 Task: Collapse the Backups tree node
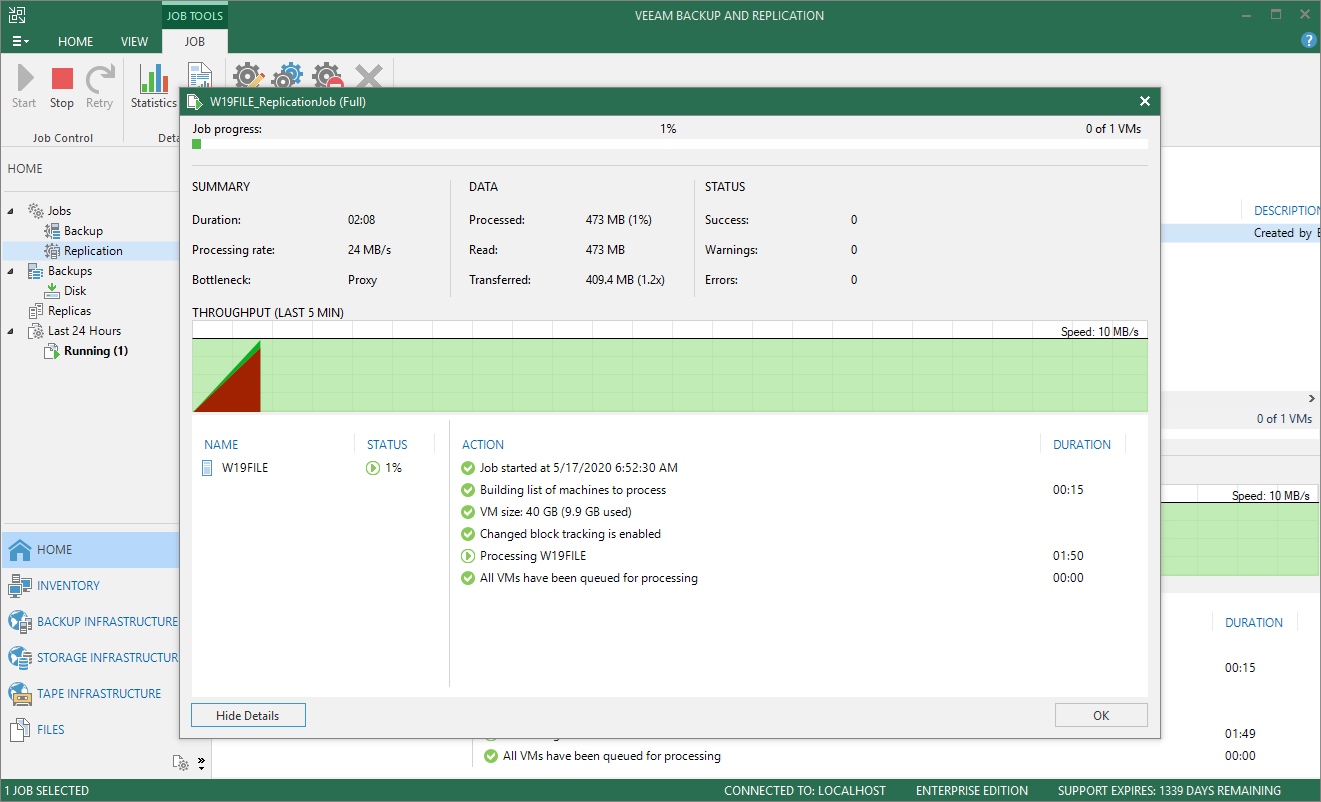[x=12, y=271]
